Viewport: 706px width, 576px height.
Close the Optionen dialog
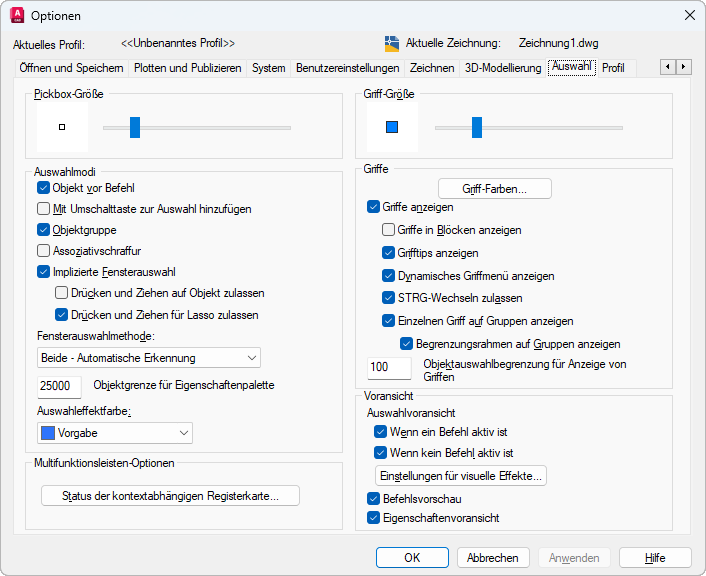tap(689, 15)
